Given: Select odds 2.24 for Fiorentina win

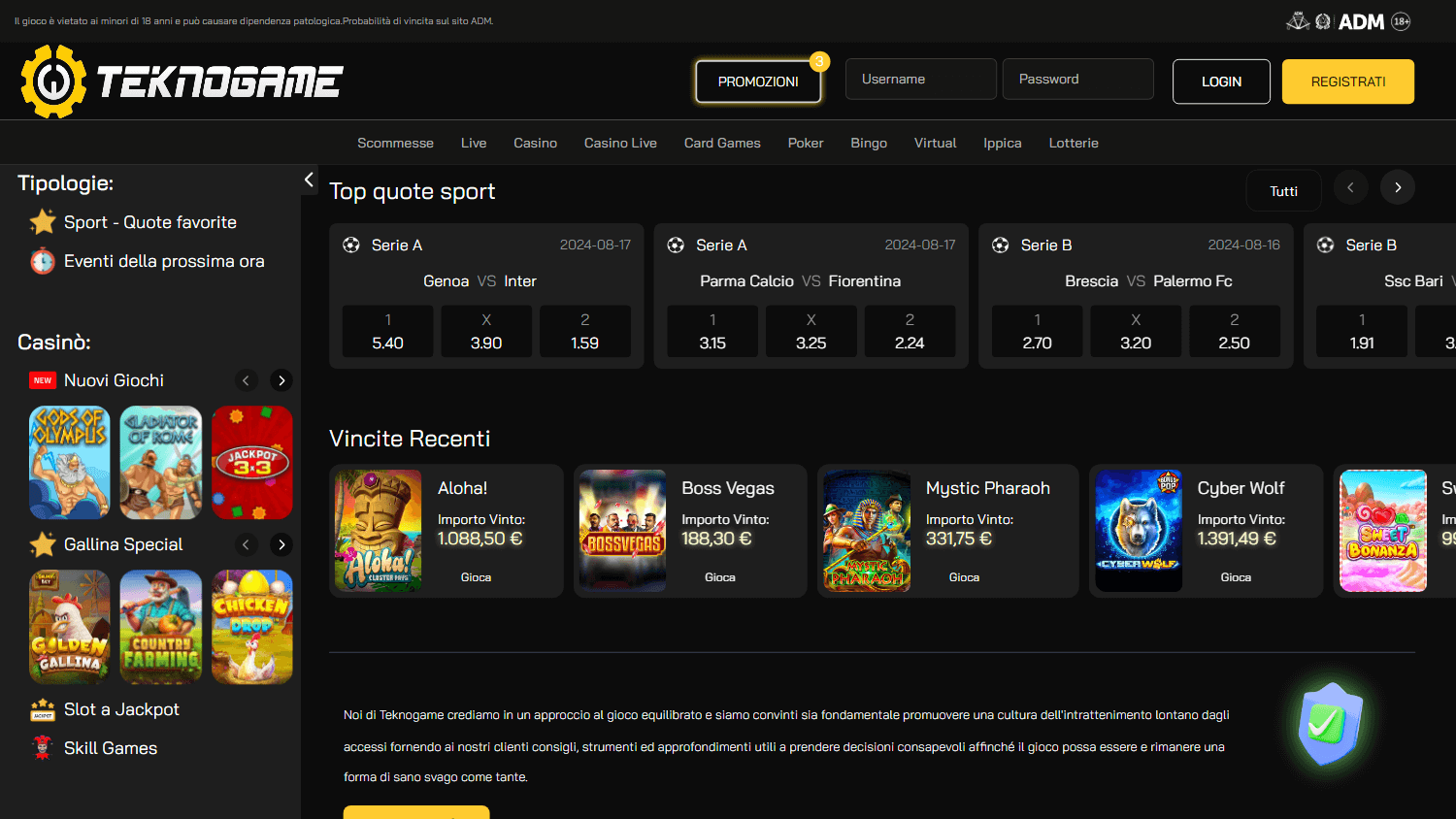Looking at the screenshot, I should point(910,332).
